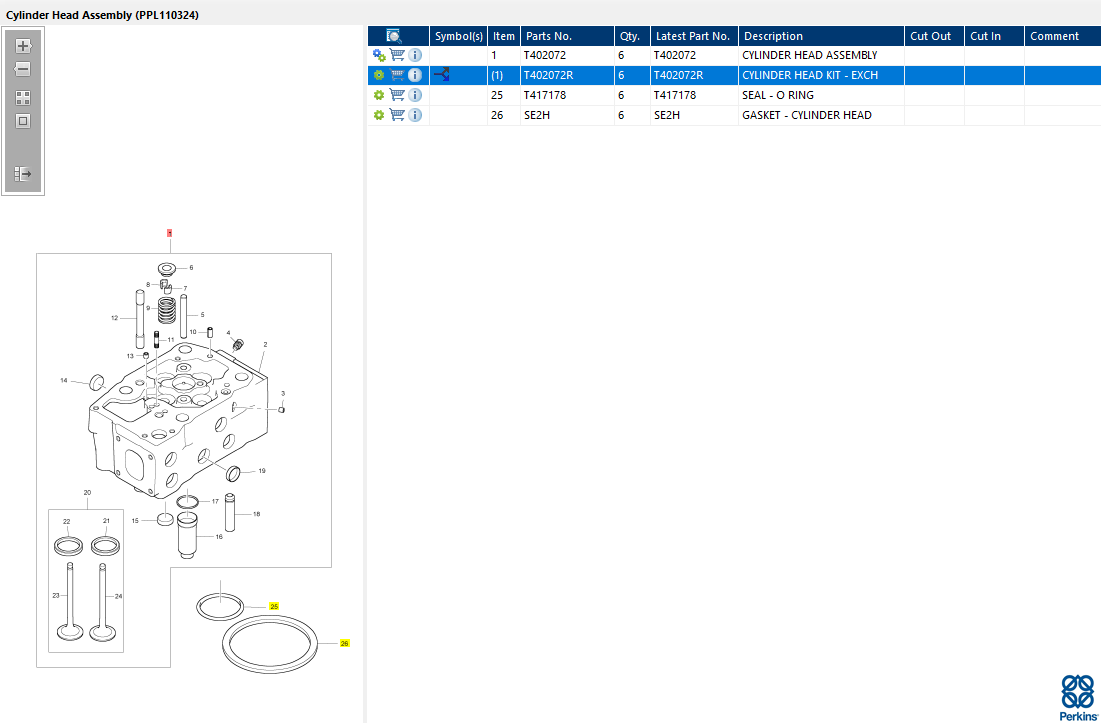Image resolution: width=1101 pixels, height=723 pixels.
Task: Click callout 9 beside the valve spring
Action: click(147, 307)
